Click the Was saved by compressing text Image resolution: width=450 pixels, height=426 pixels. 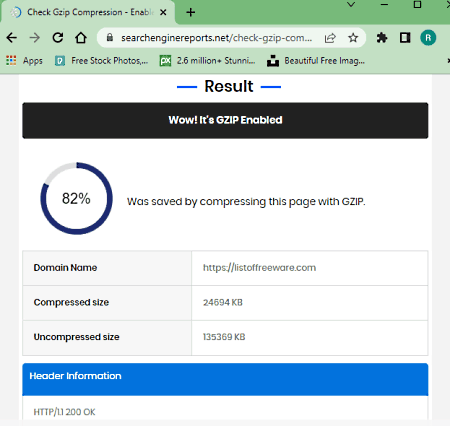246,202
